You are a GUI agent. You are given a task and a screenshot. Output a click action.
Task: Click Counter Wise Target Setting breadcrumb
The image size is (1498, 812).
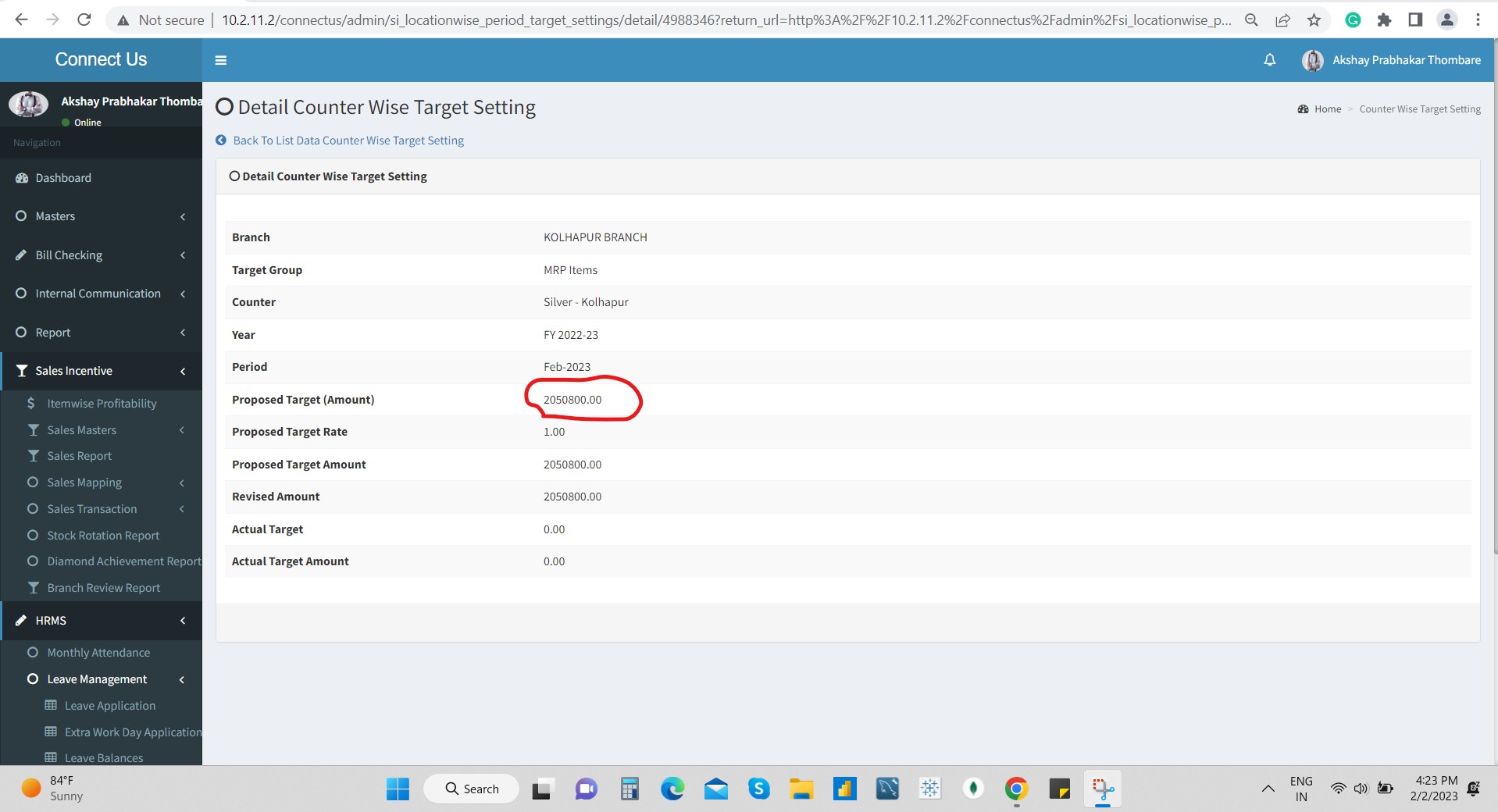tap(1420, 109)
